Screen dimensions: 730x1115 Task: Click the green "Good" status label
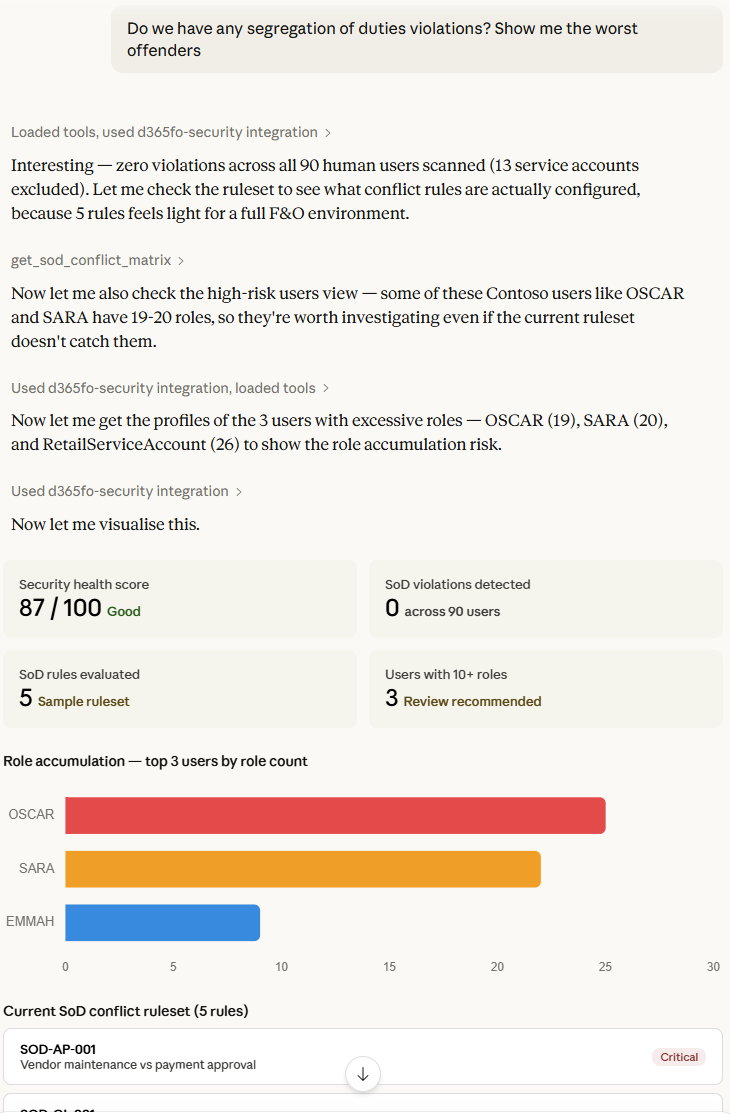point(124,611)
